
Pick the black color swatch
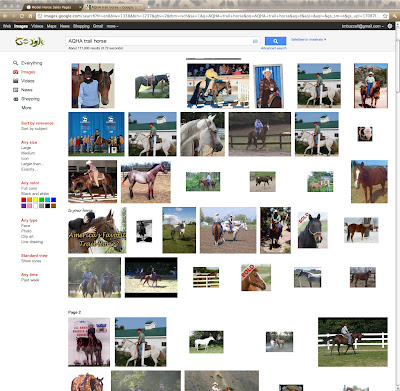coord(48,206)
